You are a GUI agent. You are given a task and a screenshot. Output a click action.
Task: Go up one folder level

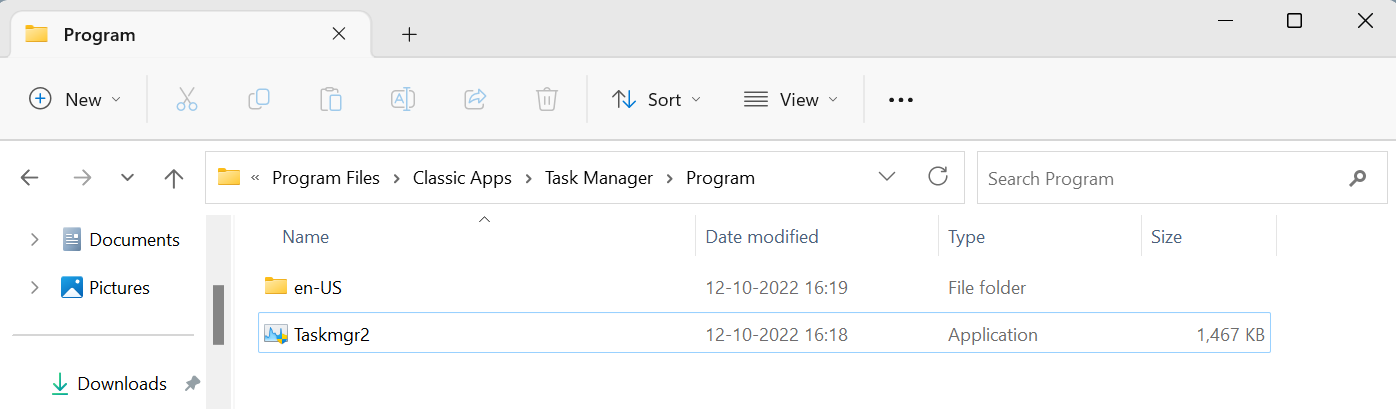[x=173, y=178]
